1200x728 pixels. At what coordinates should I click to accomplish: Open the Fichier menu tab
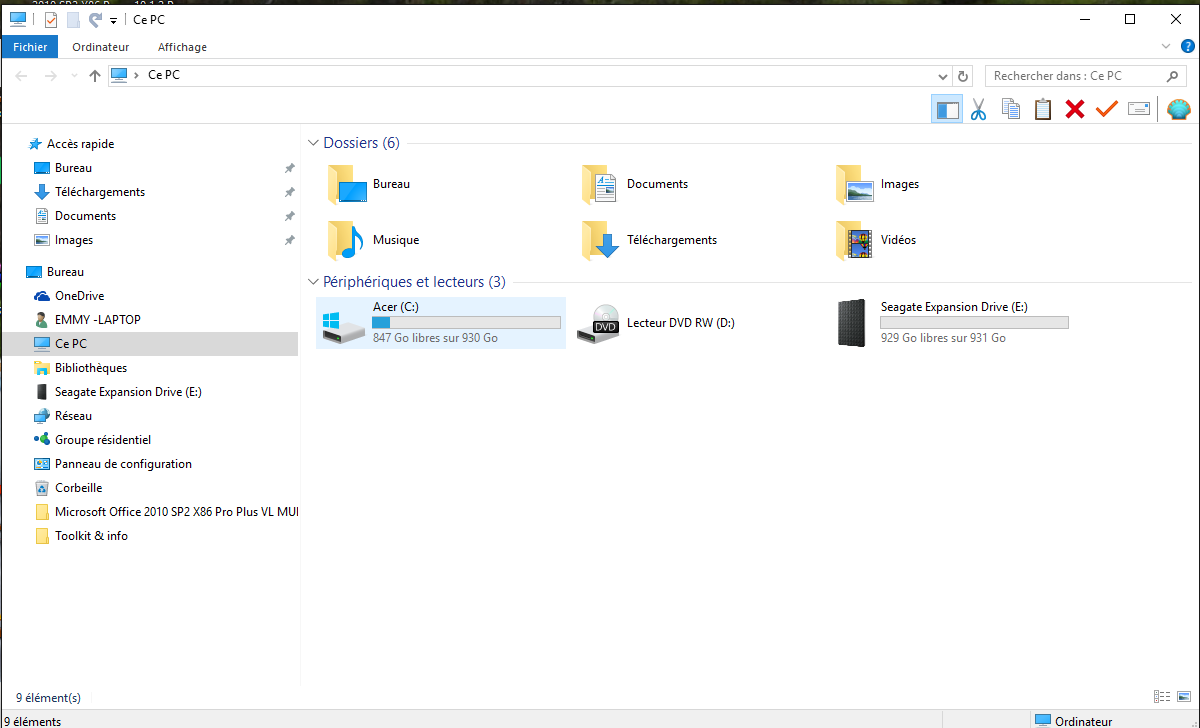[x=30, y=47]
